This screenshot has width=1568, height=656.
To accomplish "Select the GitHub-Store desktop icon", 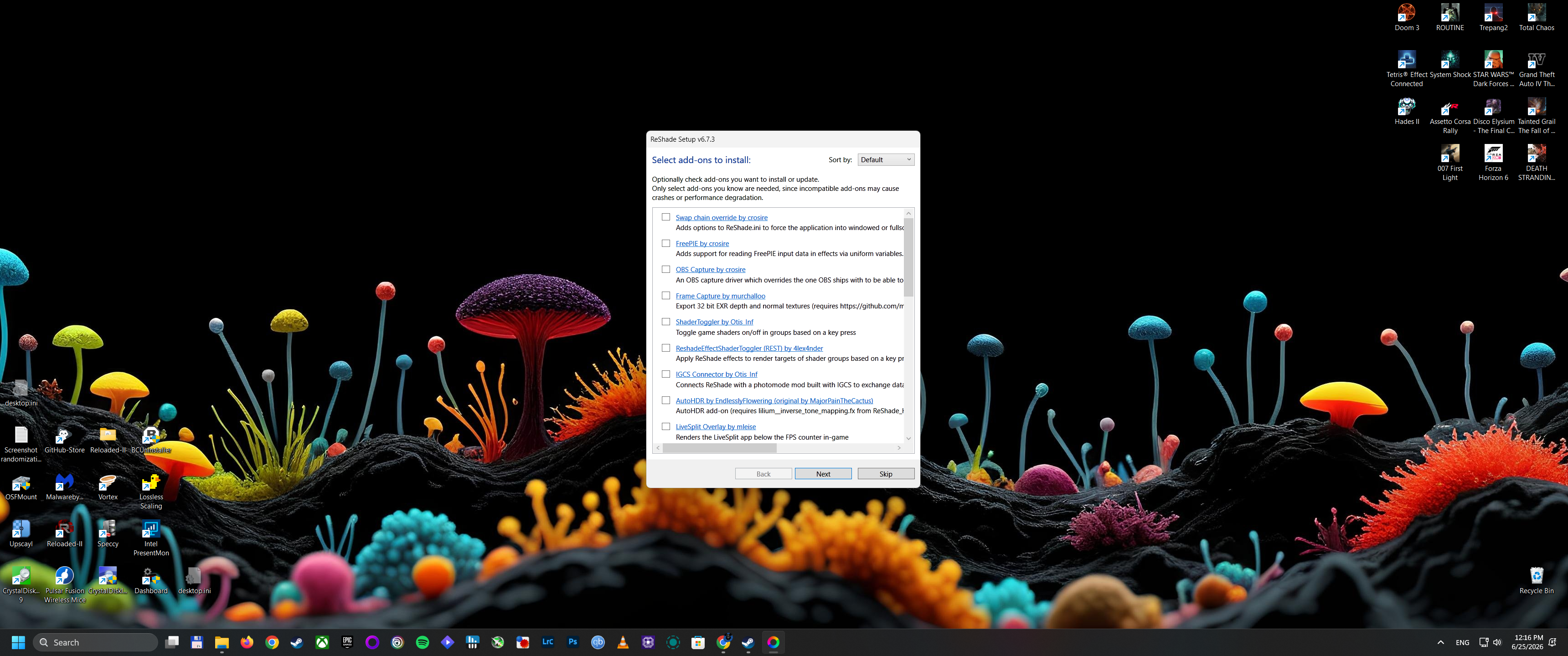I will (65, 440).
